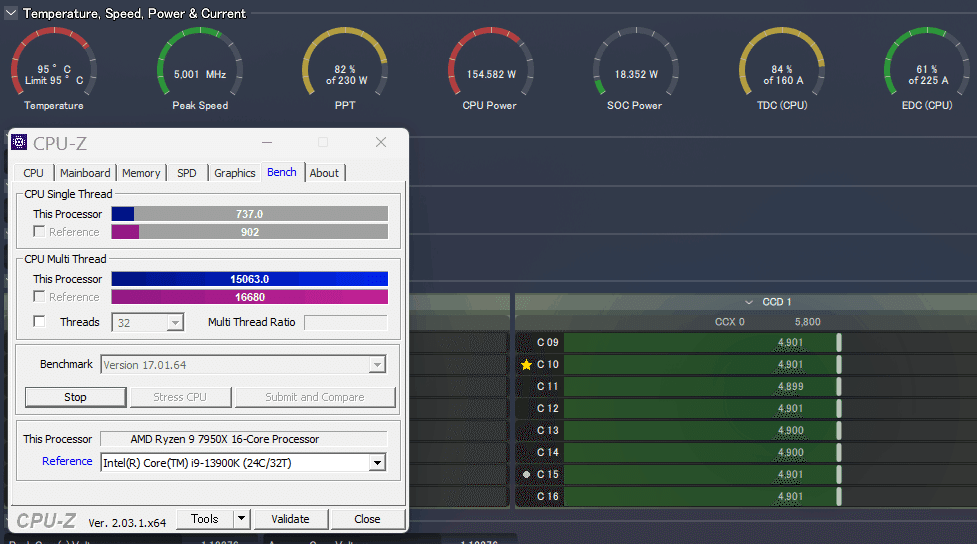Select the C 16 core row
Viewport: 977px width, 544px height.
(x=745, y=496)
